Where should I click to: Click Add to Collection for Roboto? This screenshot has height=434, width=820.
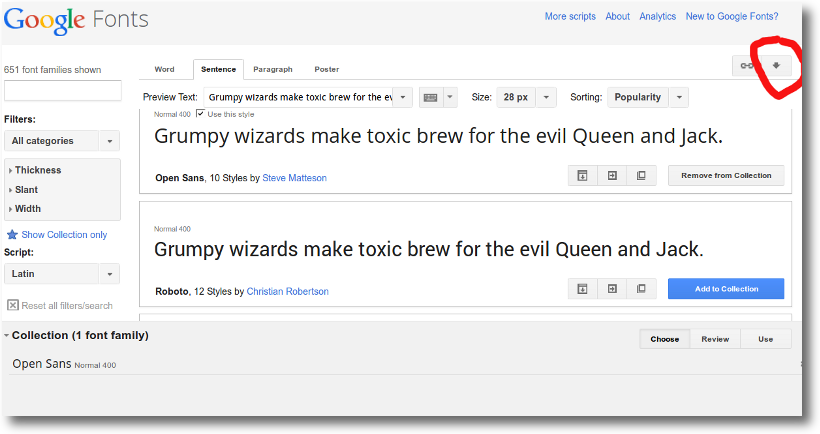(726, 289)
